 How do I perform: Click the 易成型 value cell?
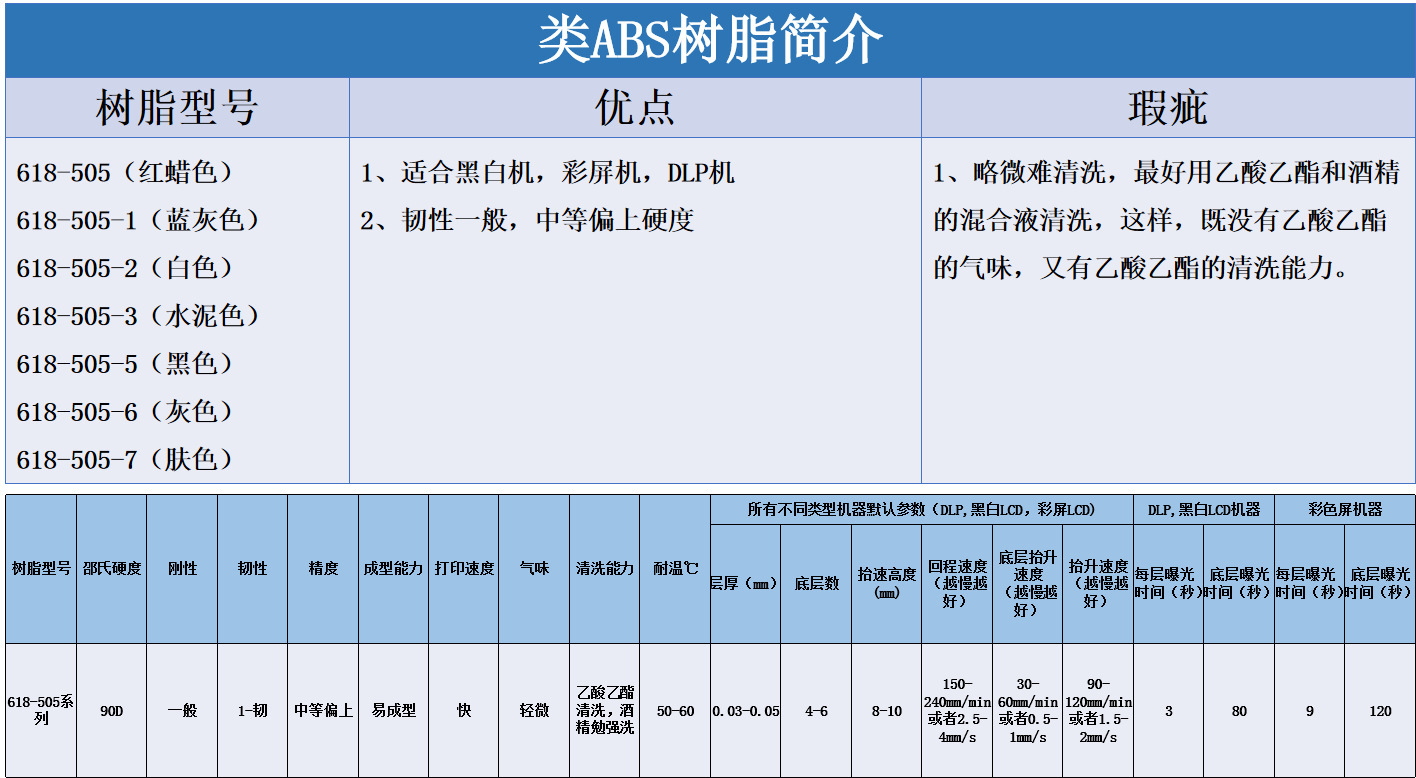coord(393,711)
